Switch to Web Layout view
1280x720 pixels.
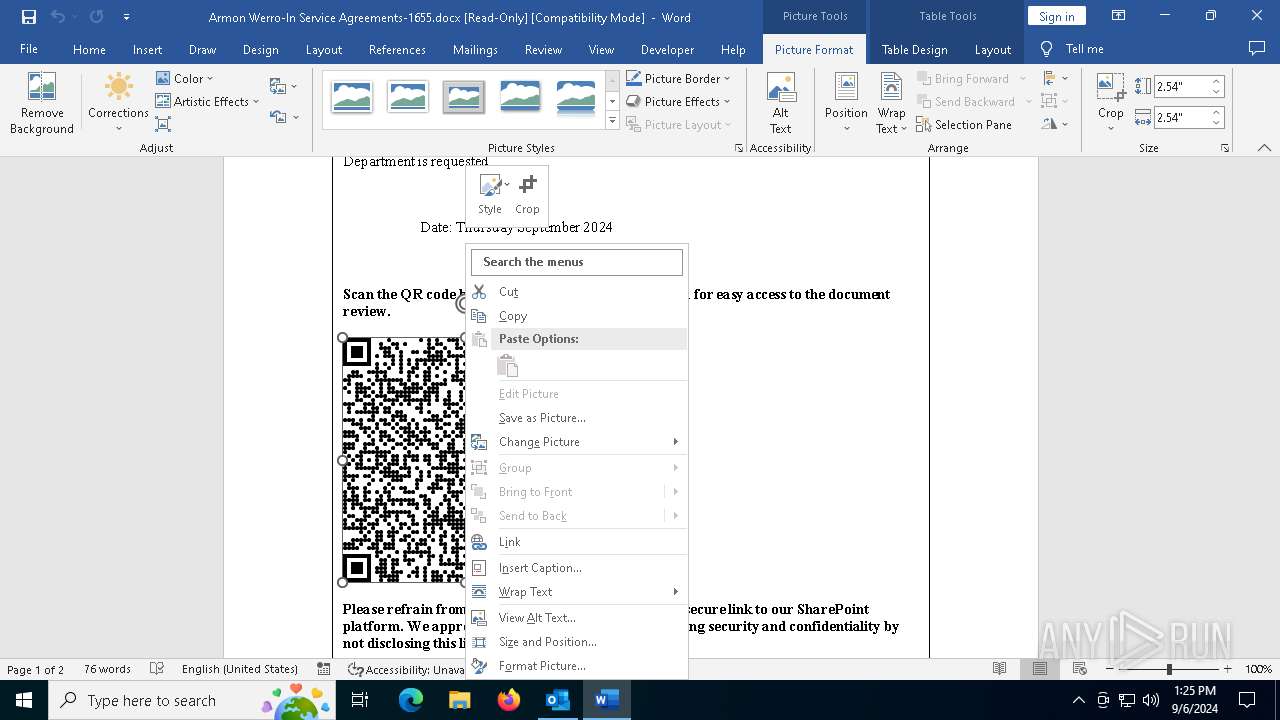click(1080, 669)
